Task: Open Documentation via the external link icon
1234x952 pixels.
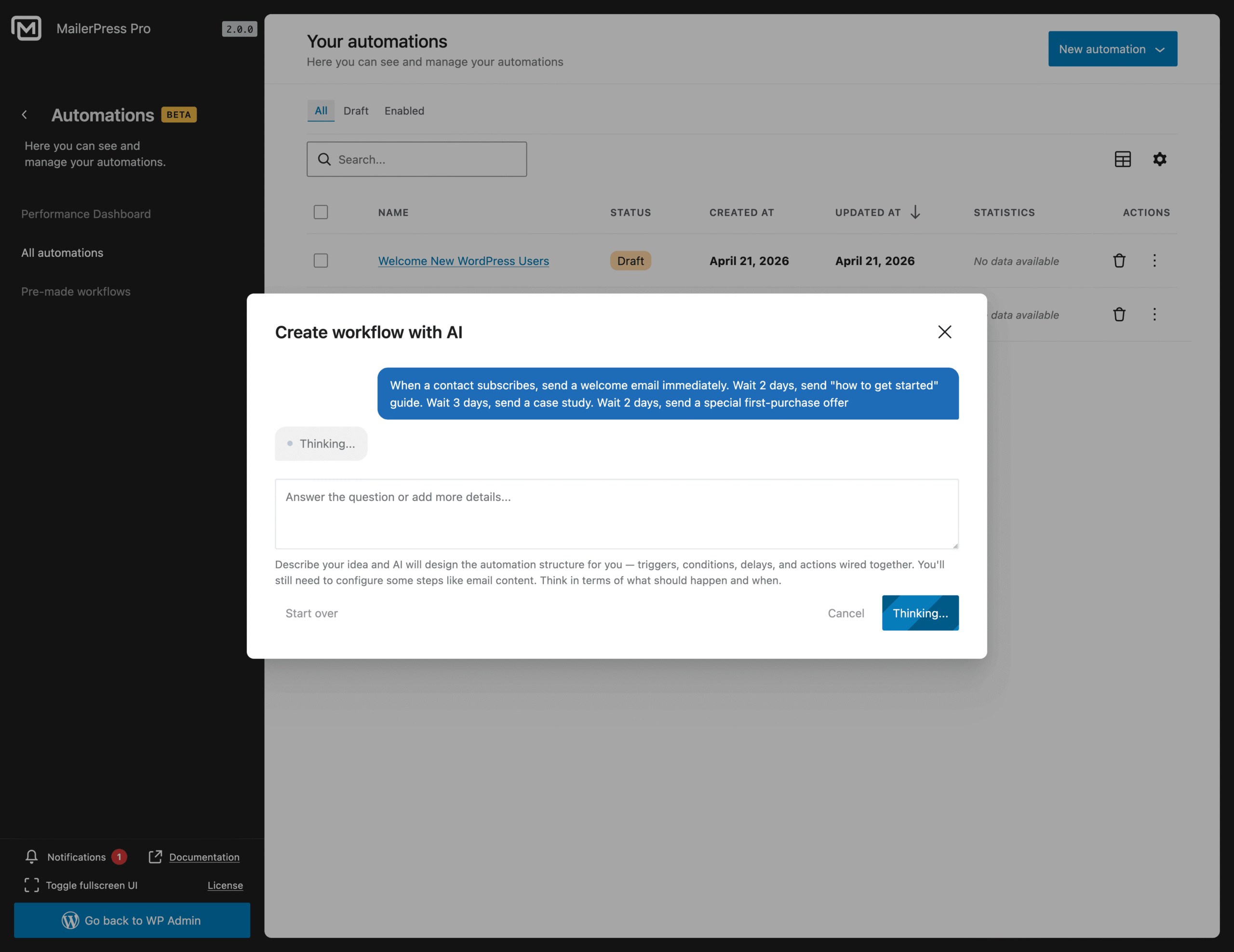Action: click(155, 857)
